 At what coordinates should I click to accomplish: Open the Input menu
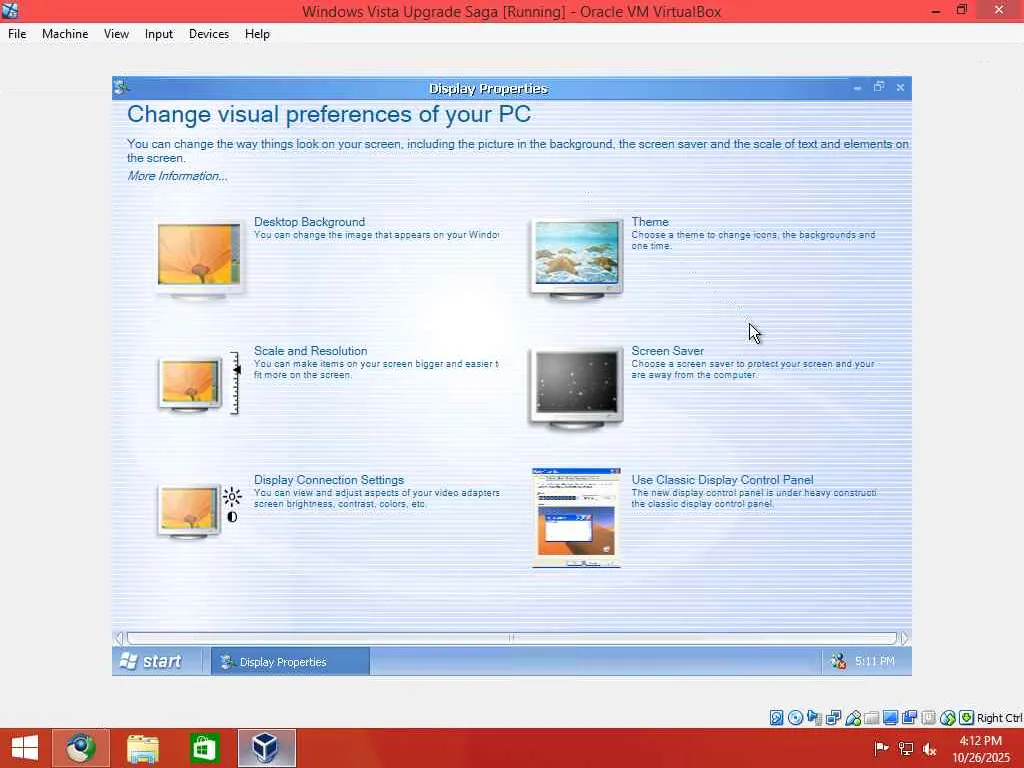159,34
